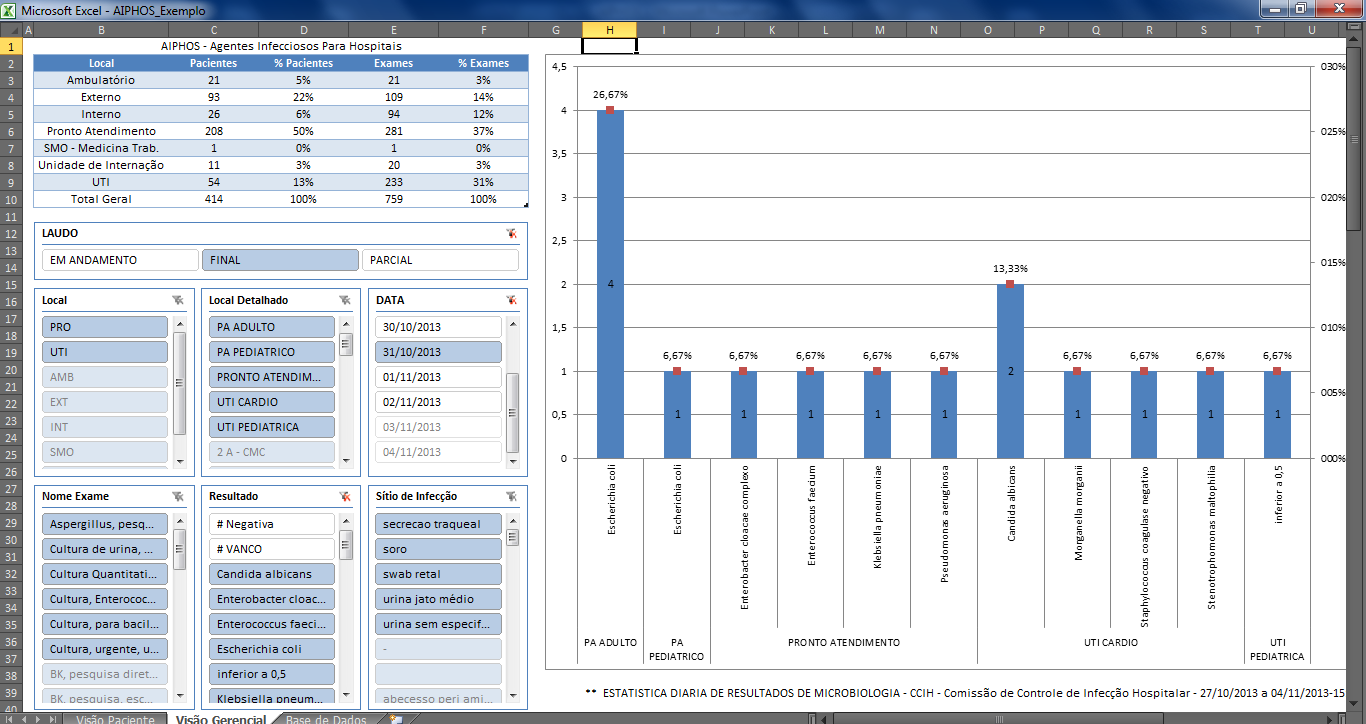
Task: Clear filter on Nome Exame slicer
Action: [x=178, y=496]
